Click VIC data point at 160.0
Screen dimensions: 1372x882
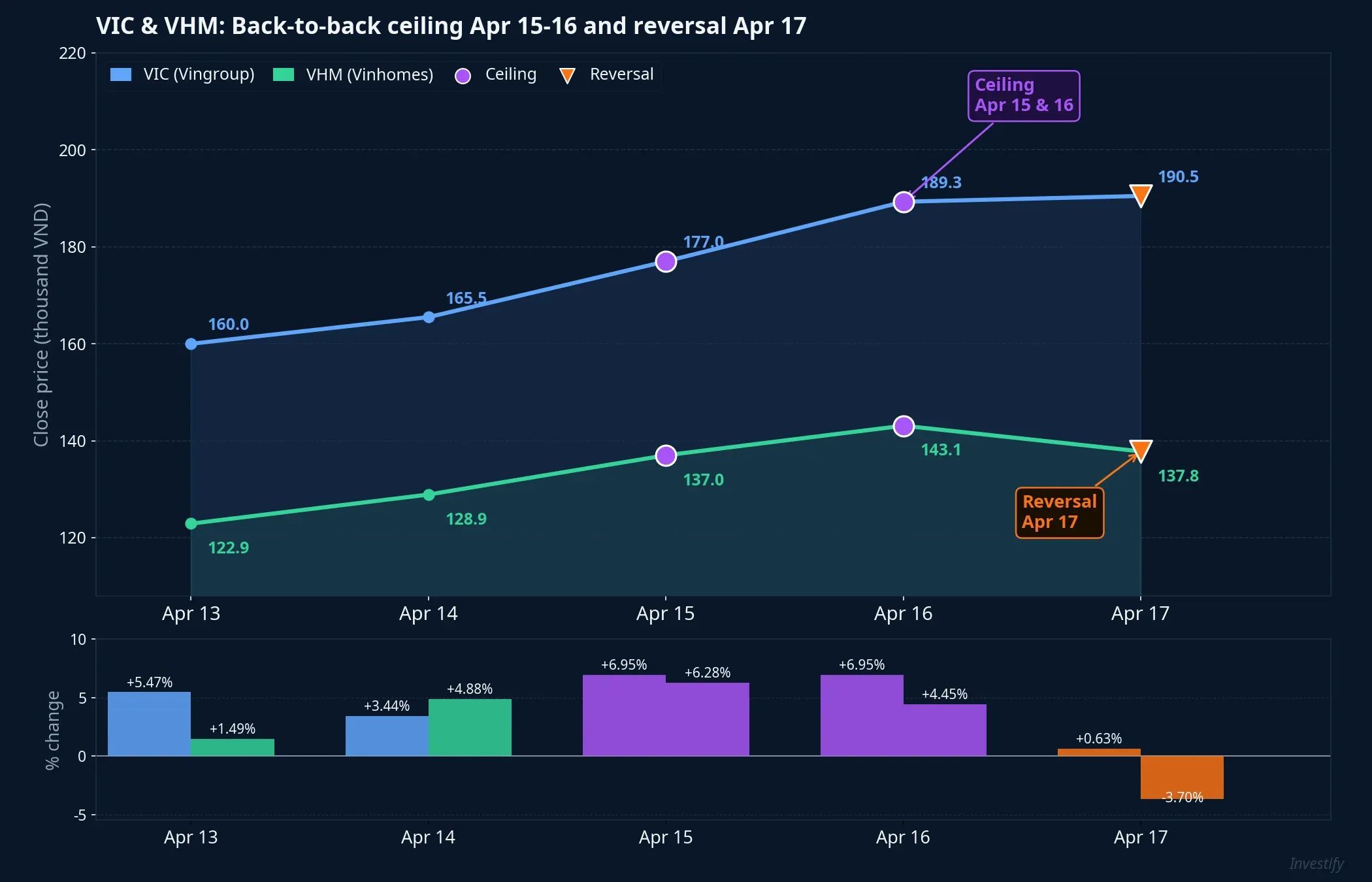[x=191, y=344]
